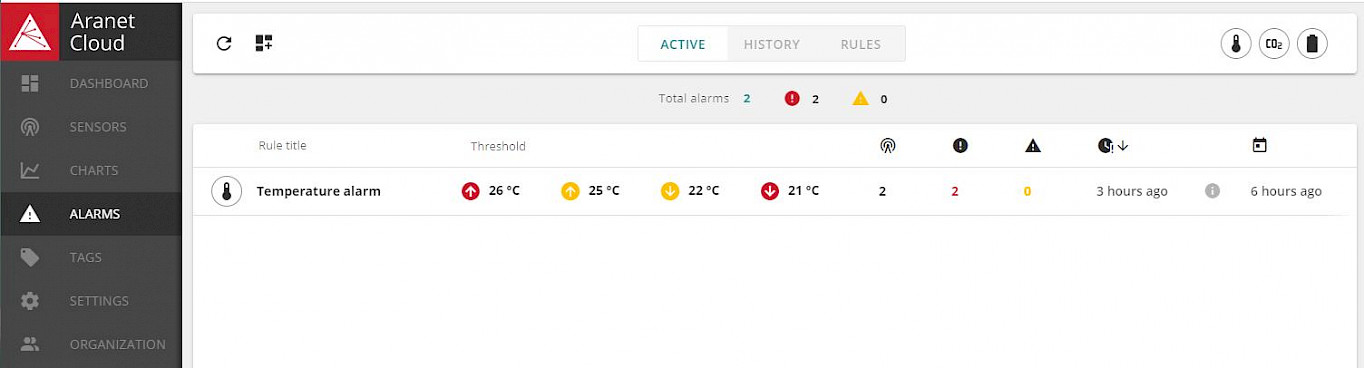The width and height of the screenshot is (1364, 368).
Task: Sort by last alarm time column
Action: 1112,146
